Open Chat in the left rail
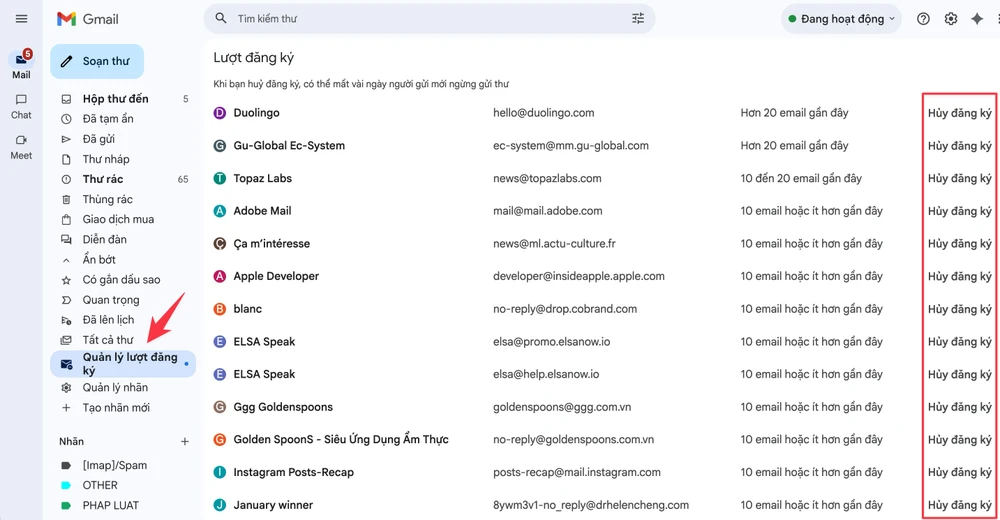This screenshot has width=1000, height=520. tap(21, 107)
